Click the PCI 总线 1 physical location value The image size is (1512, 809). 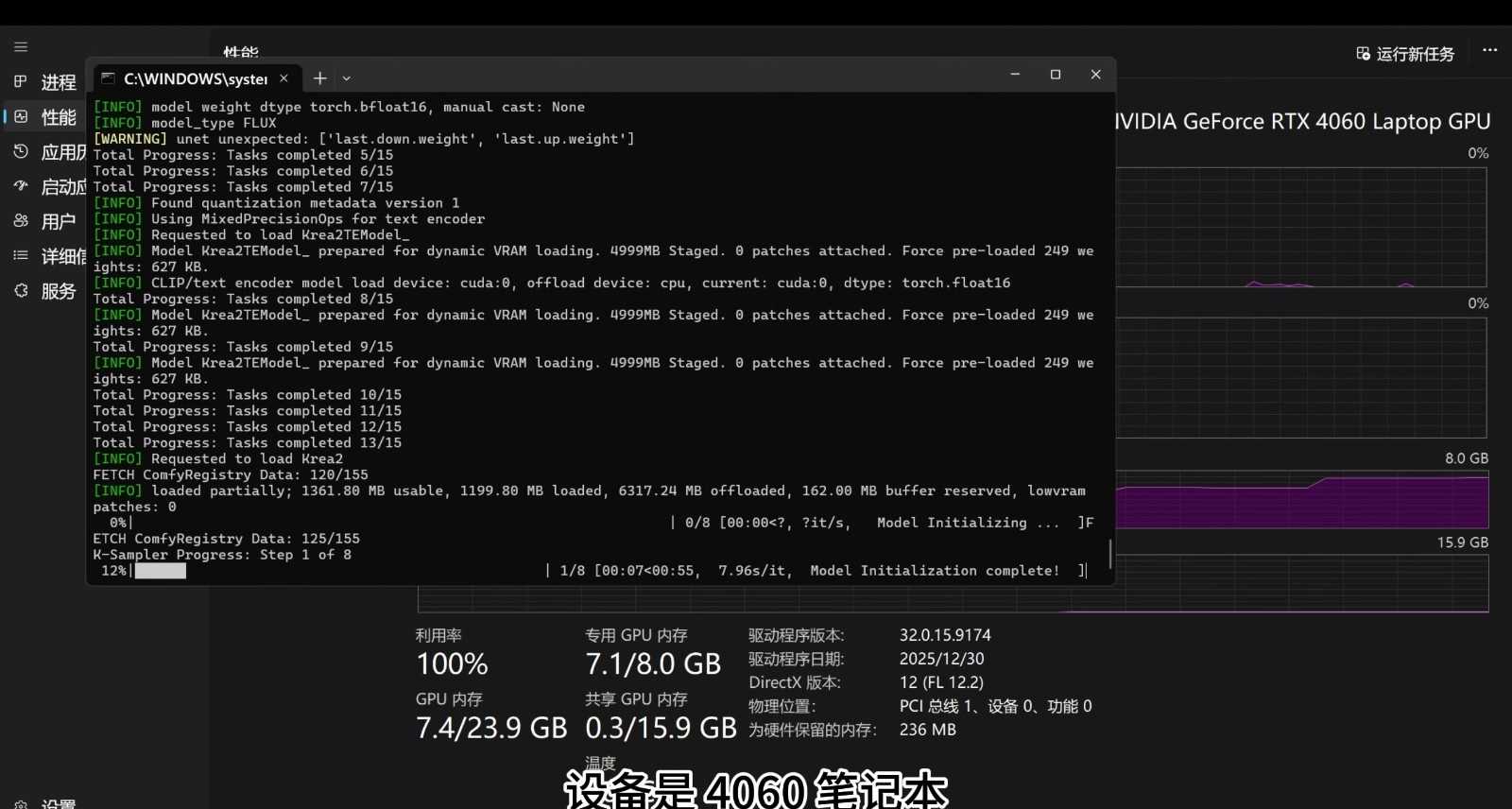pyautogui.click(x=995, y=706)
